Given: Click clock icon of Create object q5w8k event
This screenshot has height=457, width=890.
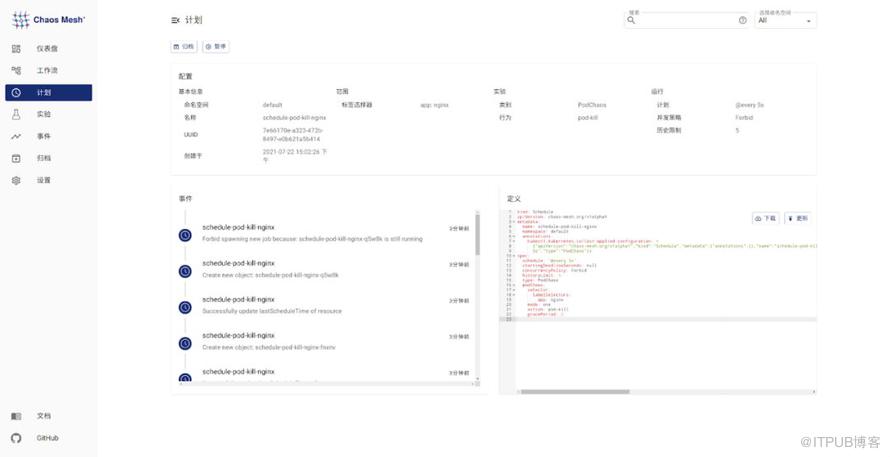Looking at the screenshot, I should coord(185,271).
